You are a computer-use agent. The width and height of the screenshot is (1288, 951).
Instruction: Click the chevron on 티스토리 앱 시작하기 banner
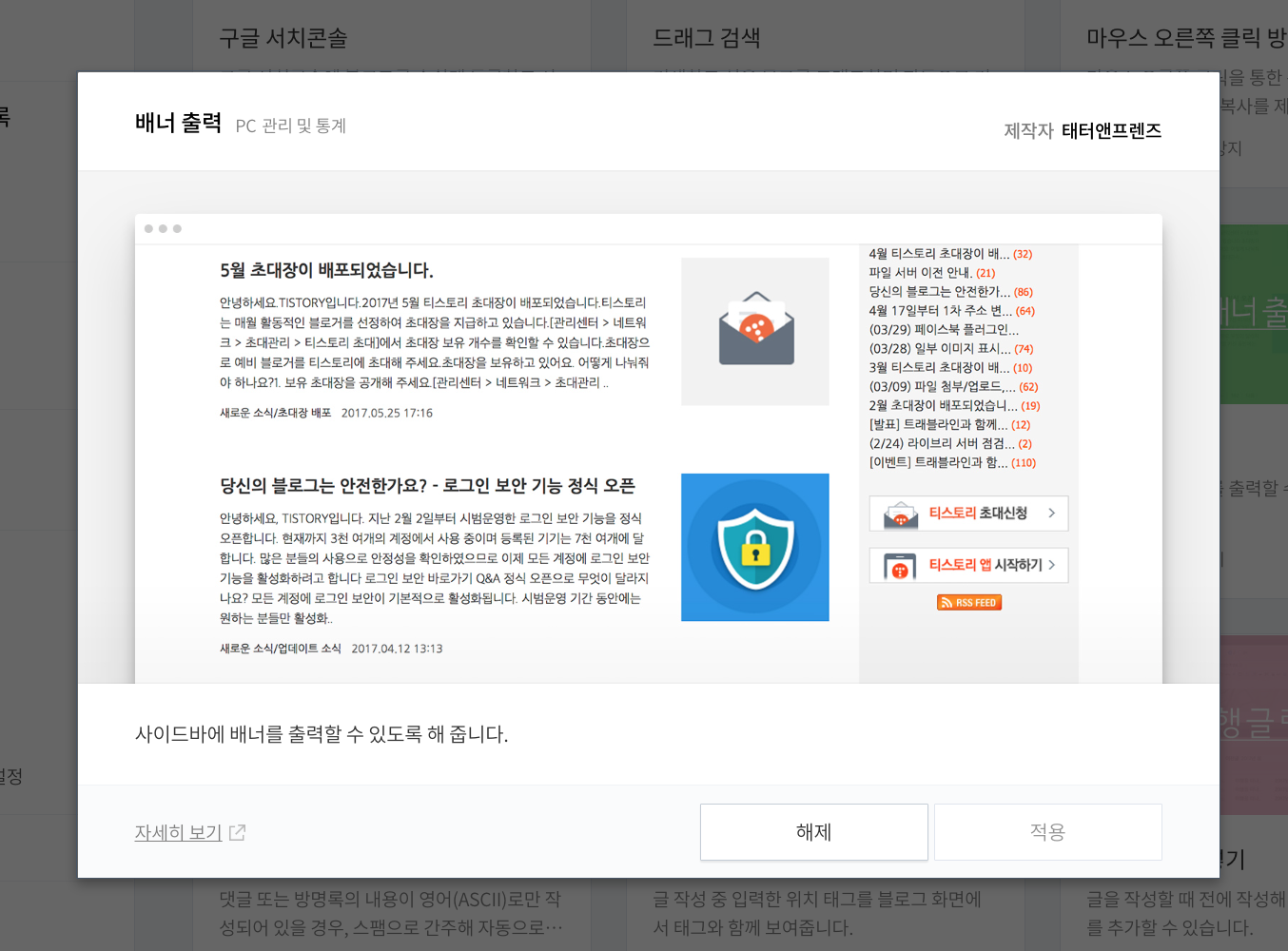tap(1051, 565)
